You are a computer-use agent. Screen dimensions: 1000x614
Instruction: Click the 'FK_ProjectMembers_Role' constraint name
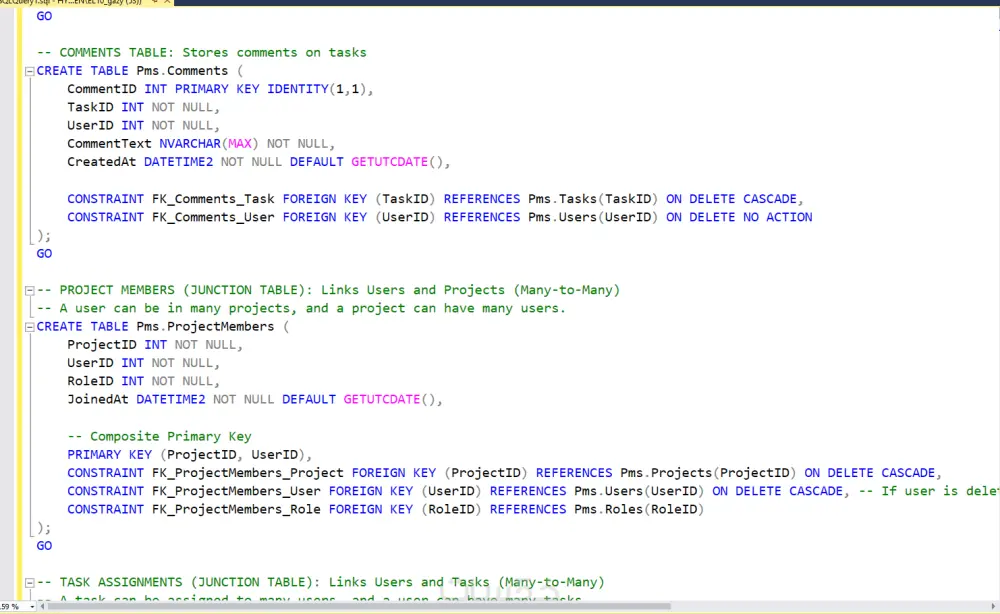click(x=236, y=509)
